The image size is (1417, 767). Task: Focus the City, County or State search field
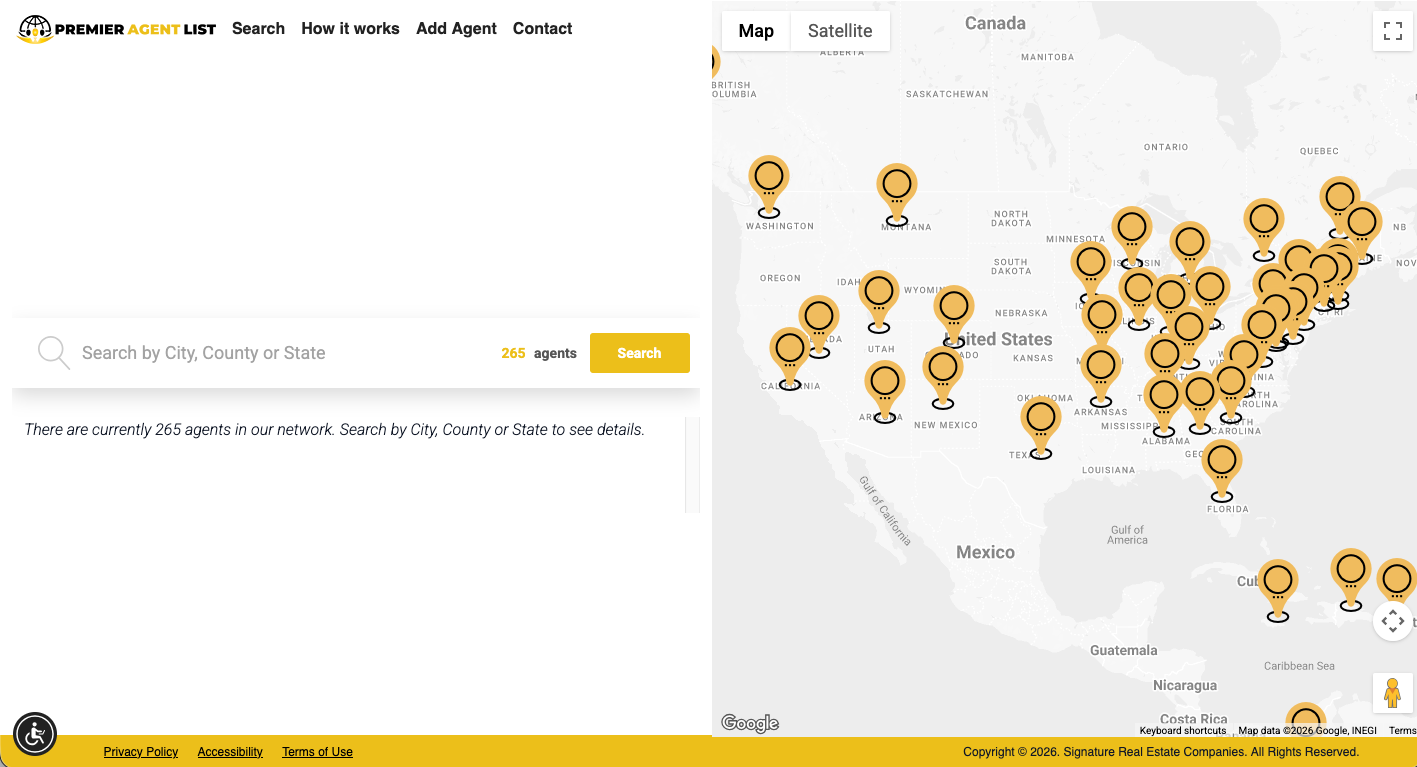click(x=280, y=353)
